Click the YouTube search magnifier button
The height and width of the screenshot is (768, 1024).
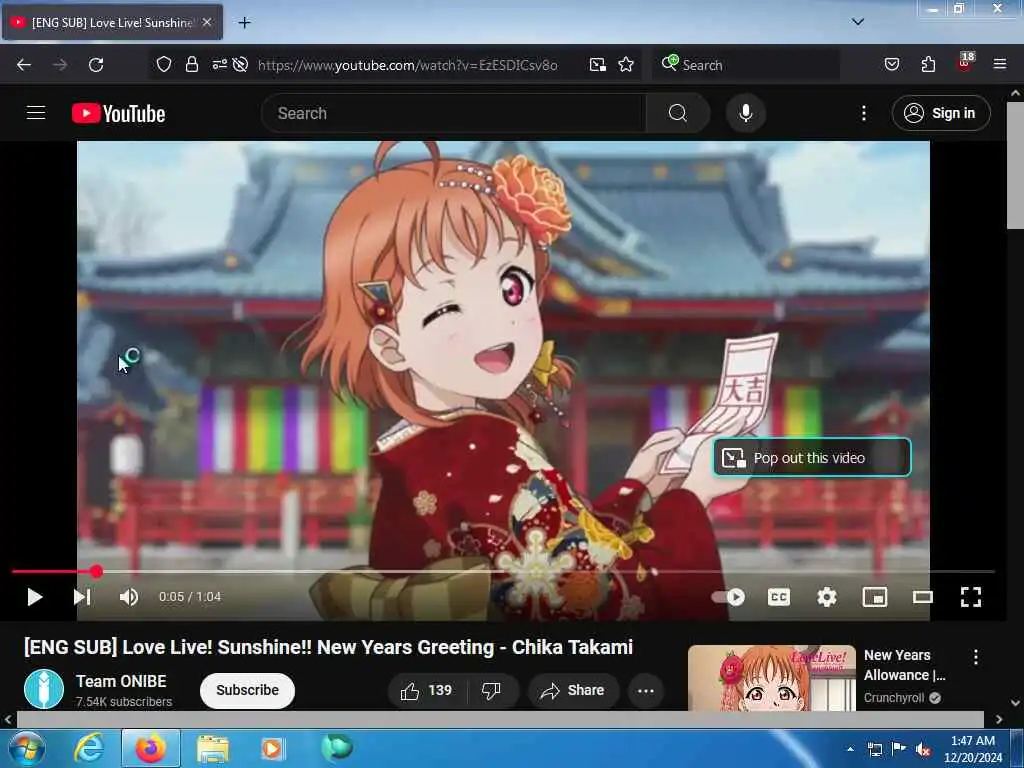[678, 113]
